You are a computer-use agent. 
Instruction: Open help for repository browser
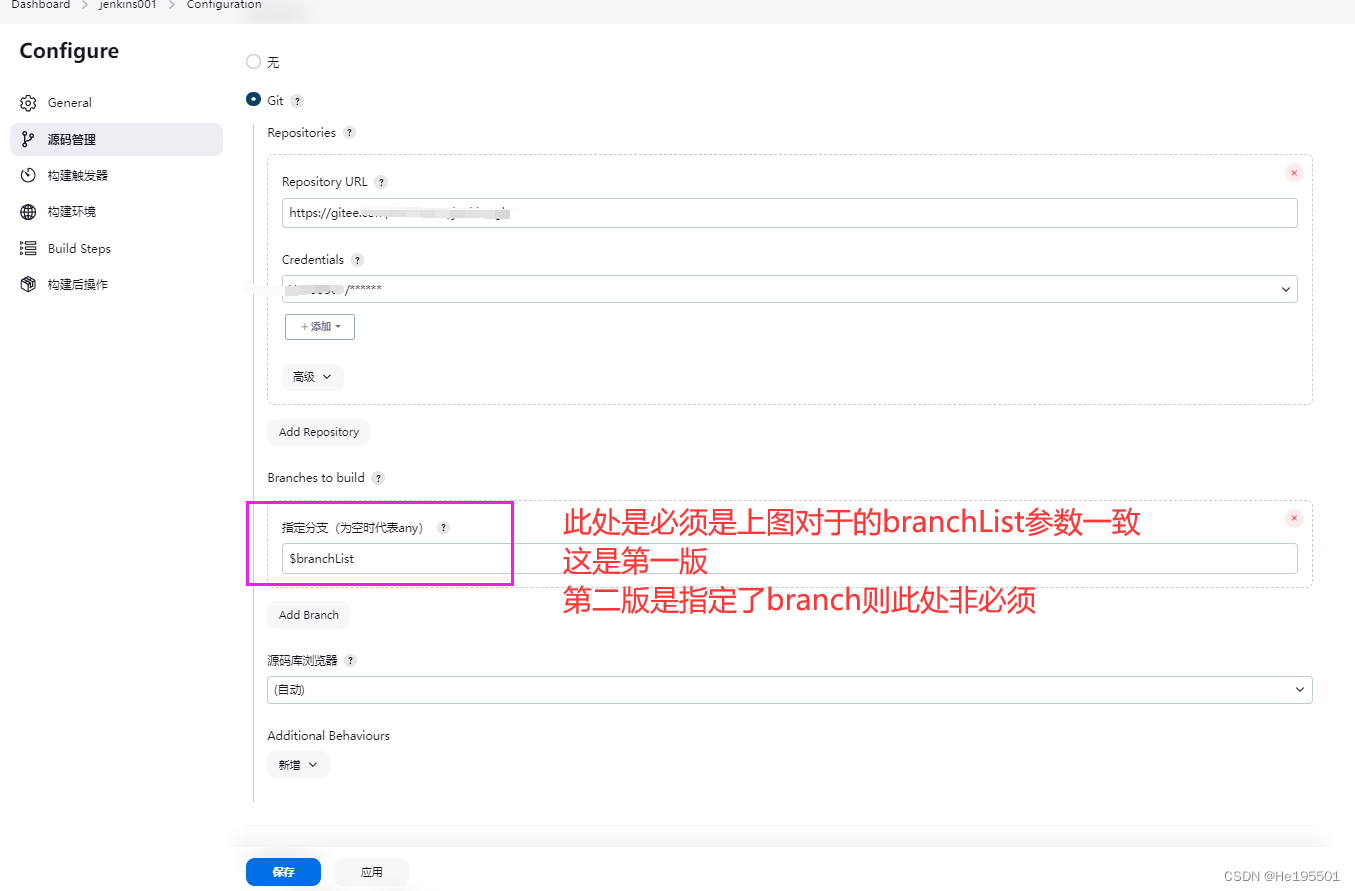pyautogui.click(x=350, y=661)
